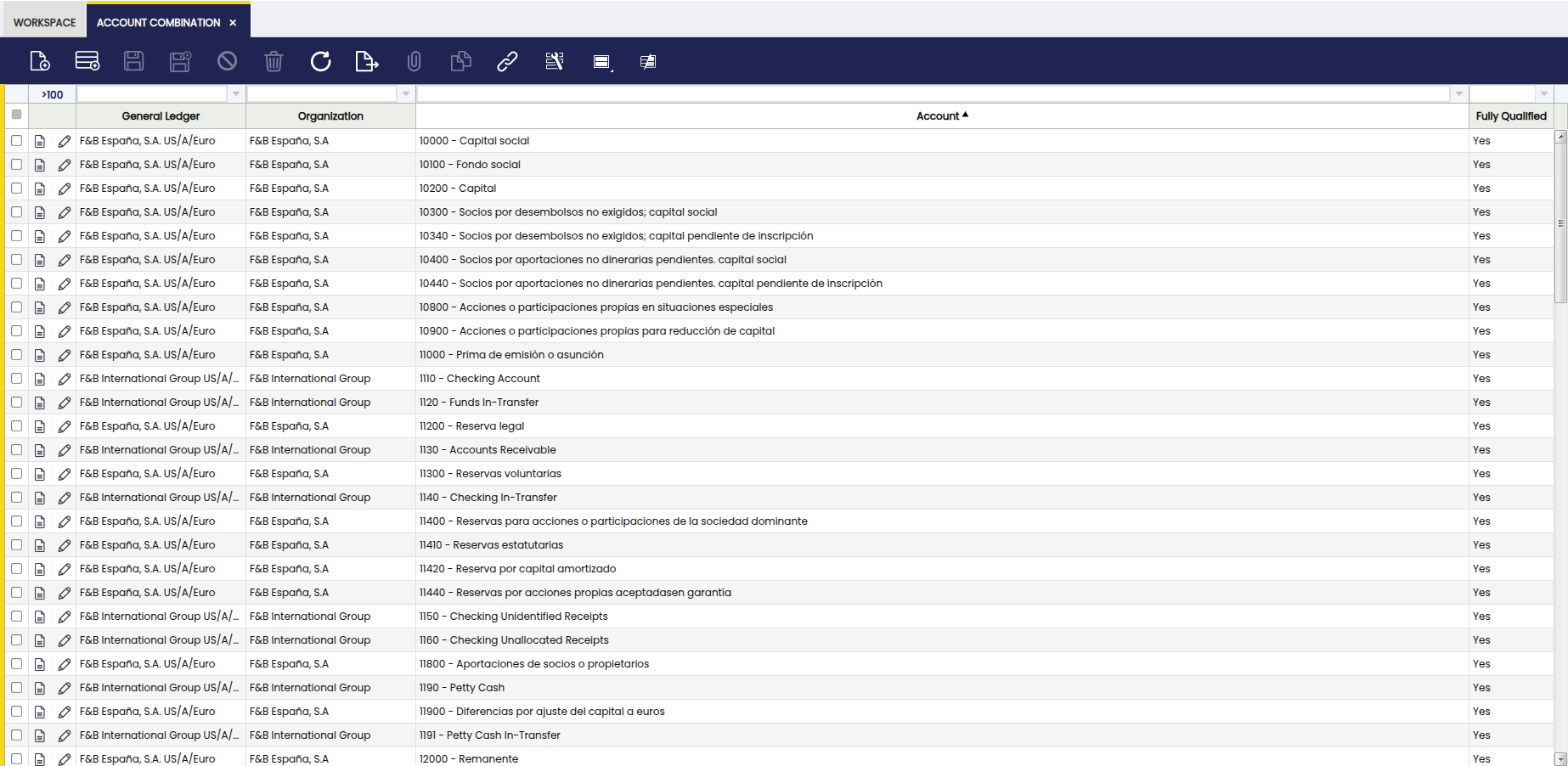
Task: Export the grid to spreadsheet
Action: [366, 61]
